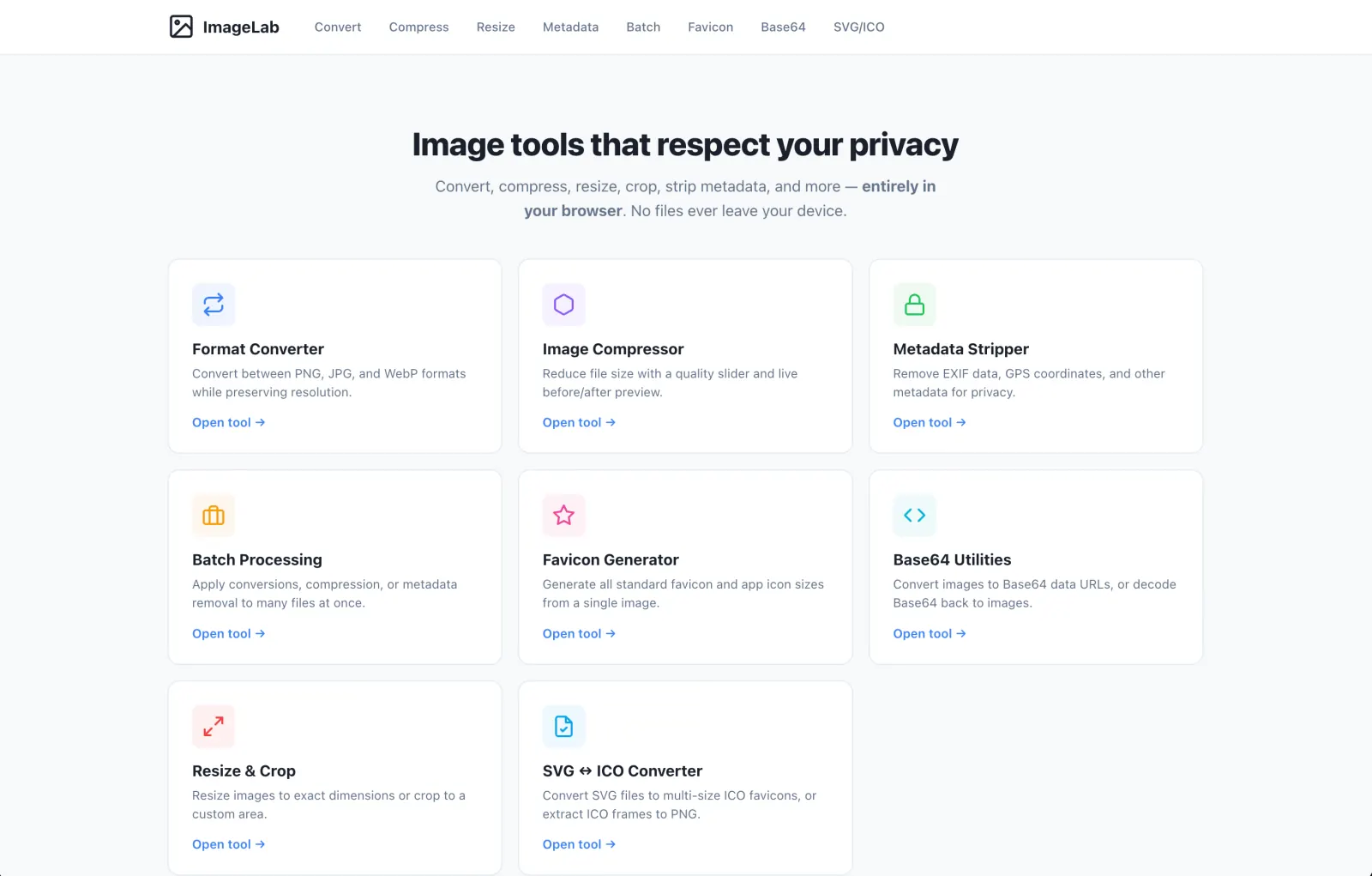Click the Base64 Utilities card title
The height and width of the screenshot is (876, 1372).
click(x=952, y=560)
